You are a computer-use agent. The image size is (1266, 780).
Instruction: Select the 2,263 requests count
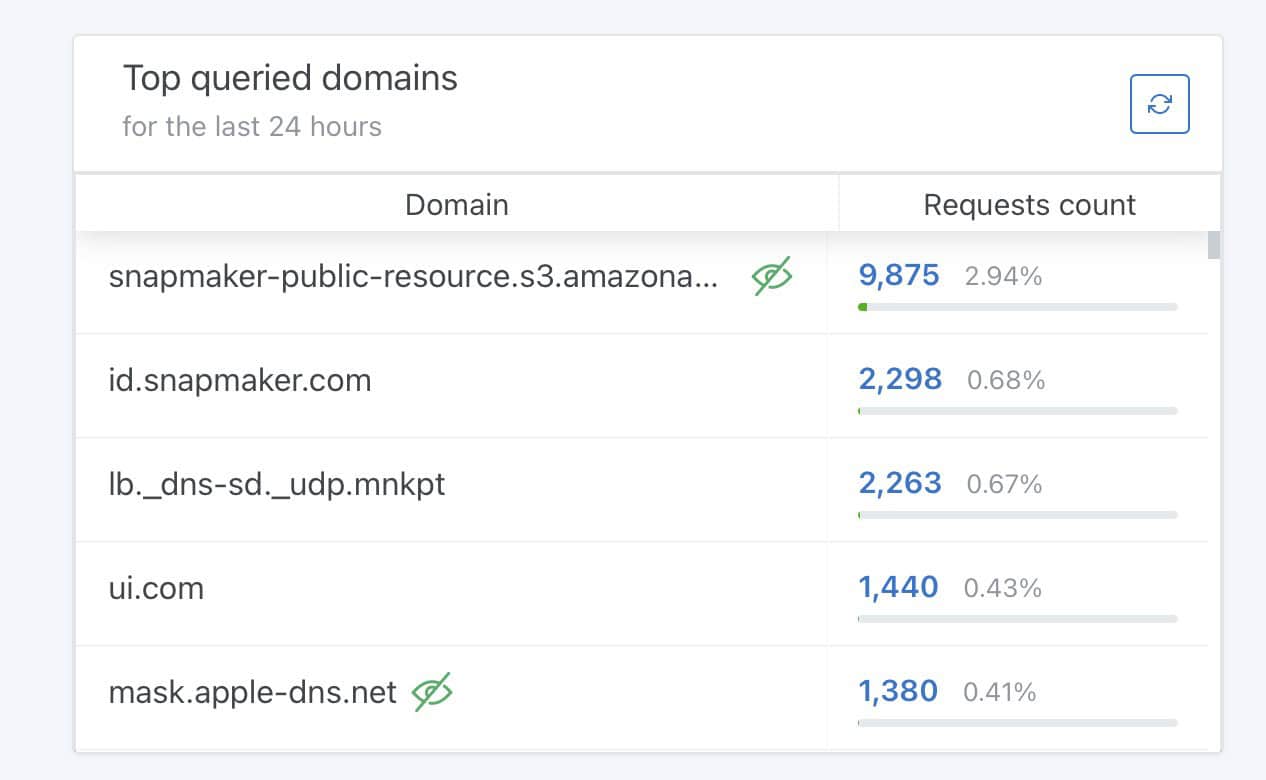tap(900, 484)
